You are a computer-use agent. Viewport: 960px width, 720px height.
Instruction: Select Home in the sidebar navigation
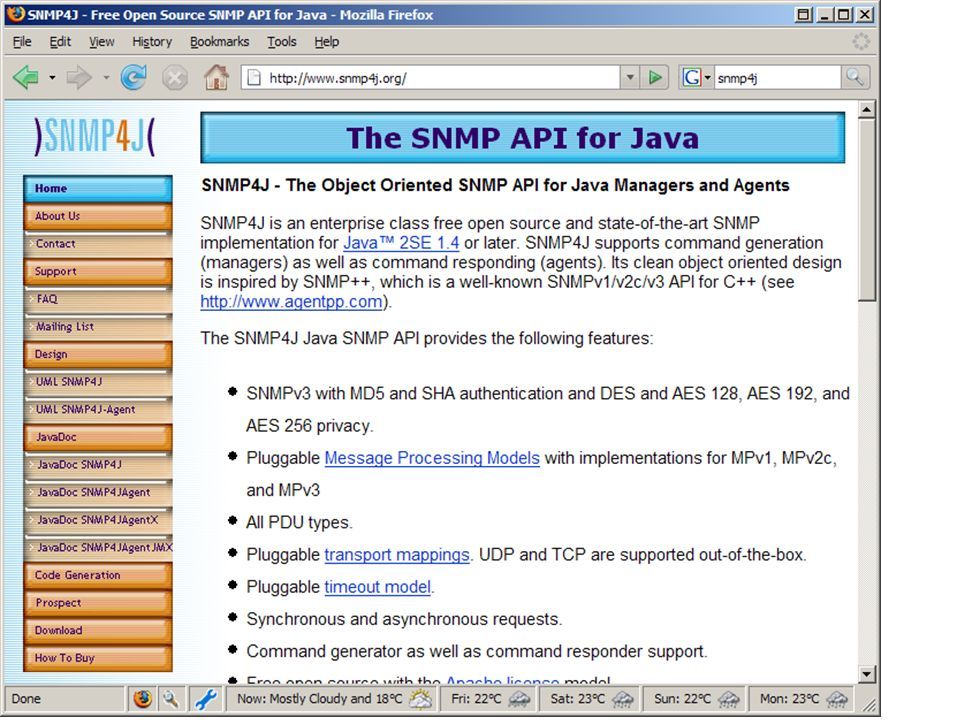tap(98, 189)
